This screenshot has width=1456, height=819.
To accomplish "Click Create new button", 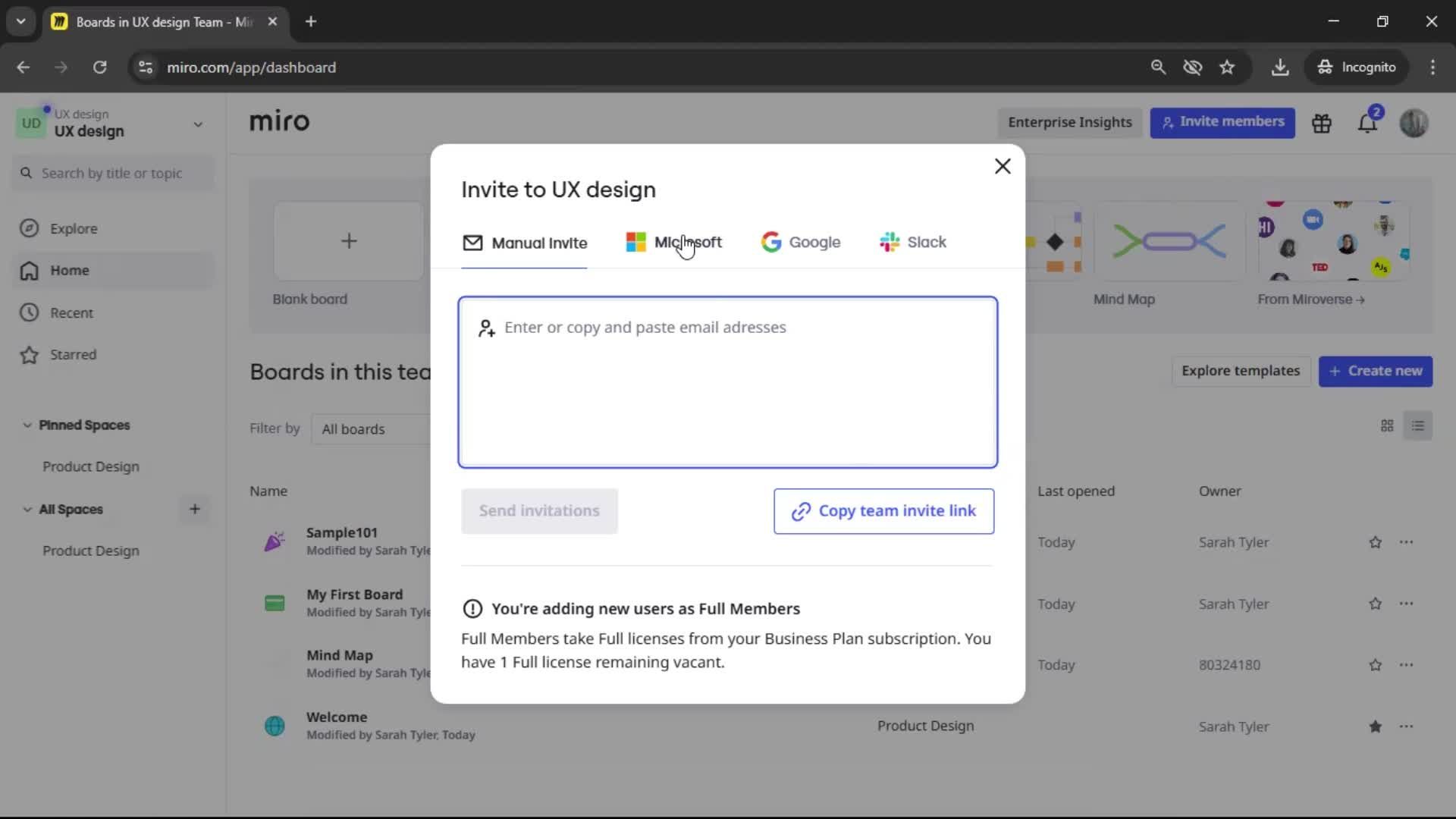I will click(x=1376, y=372).
